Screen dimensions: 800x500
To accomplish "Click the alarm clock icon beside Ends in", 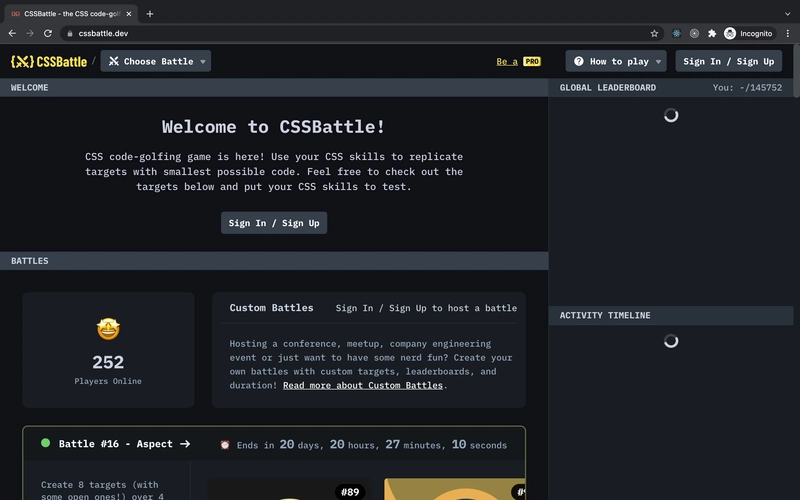I will click(x=224, y=445).
